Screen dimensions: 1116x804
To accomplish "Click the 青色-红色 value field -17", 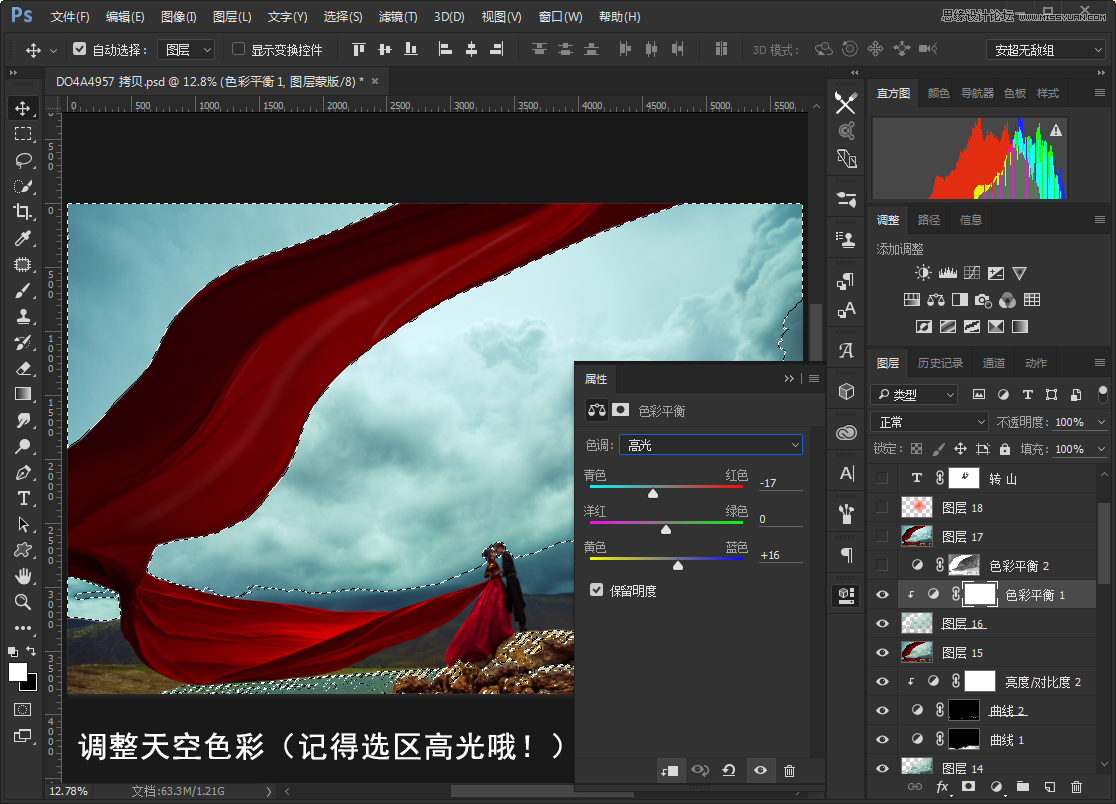I will 780,482.
